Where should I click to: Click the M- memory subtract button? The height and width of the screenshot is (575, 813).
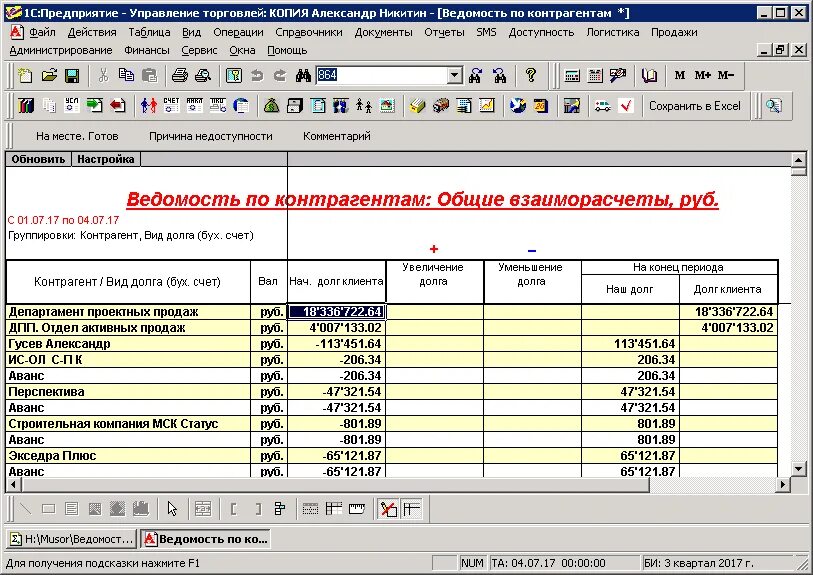pos(726,76)
